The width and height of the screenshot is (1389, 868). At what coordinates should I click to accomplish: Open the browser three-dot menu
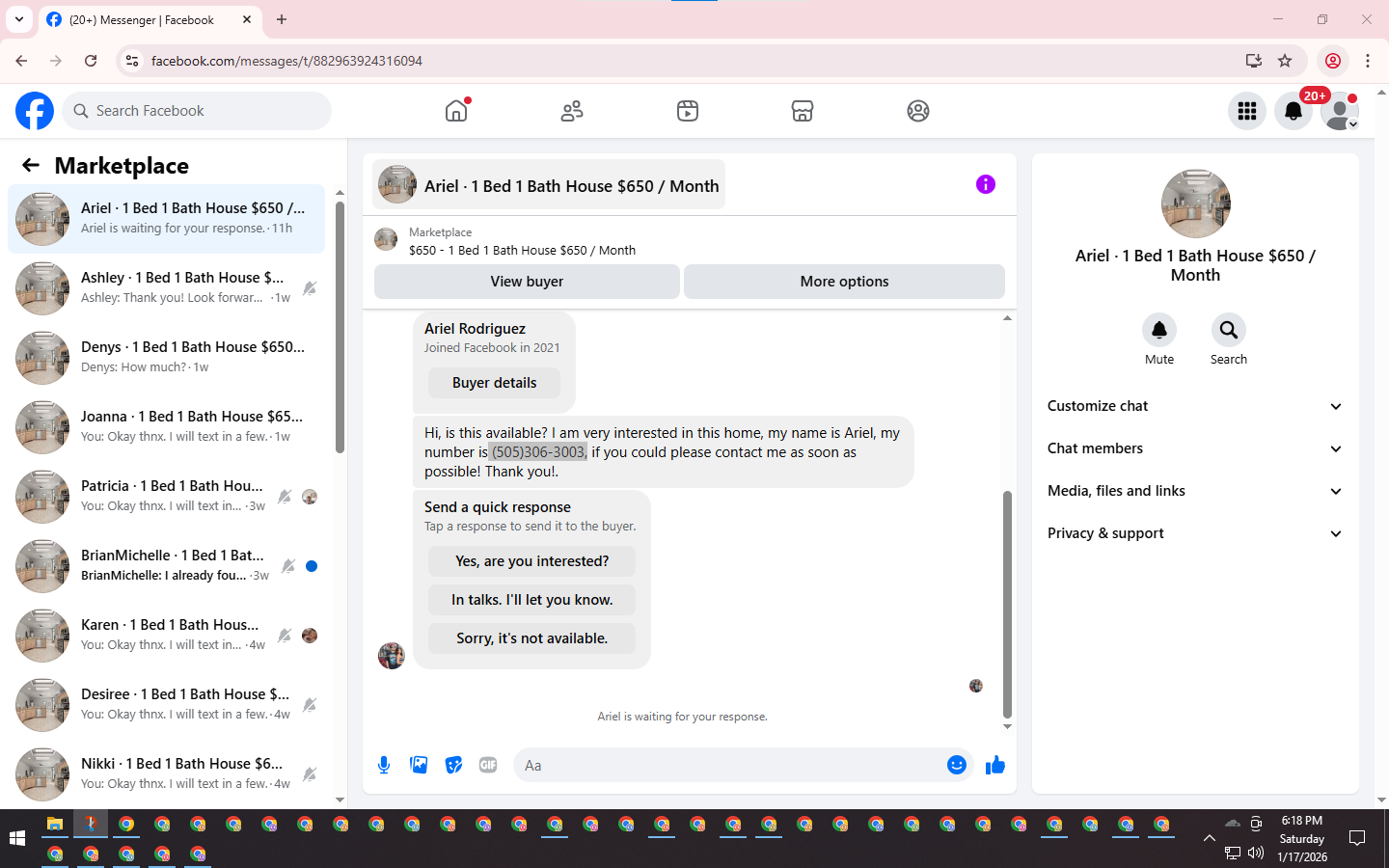pyautogui.click(x=1368, y=61)
